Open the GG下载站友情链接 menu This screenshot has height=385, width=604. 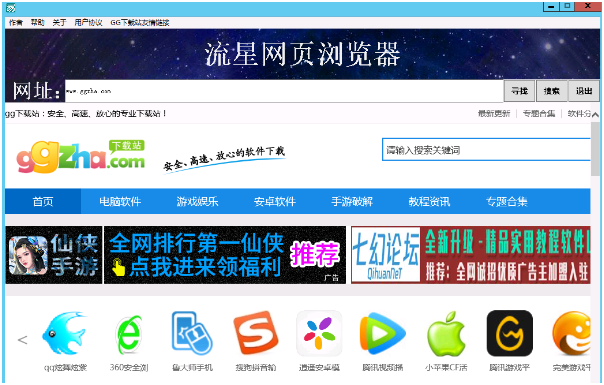(x=140, y=23)
